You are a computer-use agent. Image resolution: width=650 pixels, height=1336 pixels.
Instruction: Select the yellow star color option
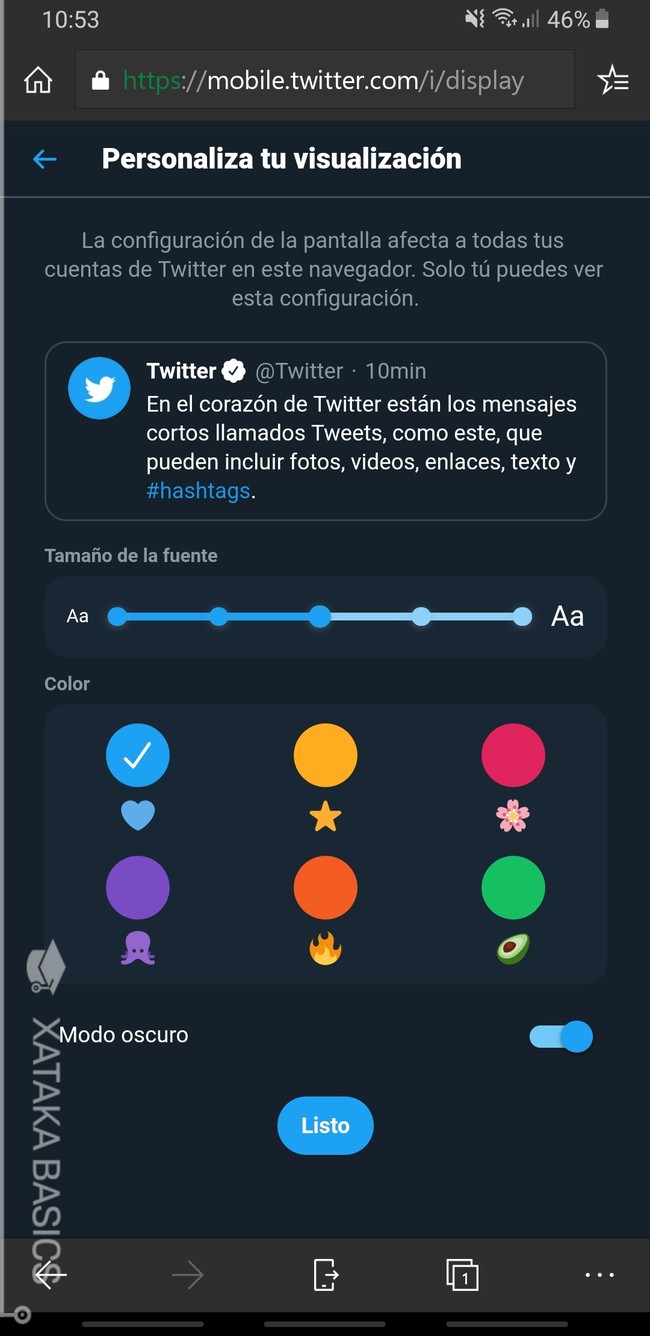(325, 755)
